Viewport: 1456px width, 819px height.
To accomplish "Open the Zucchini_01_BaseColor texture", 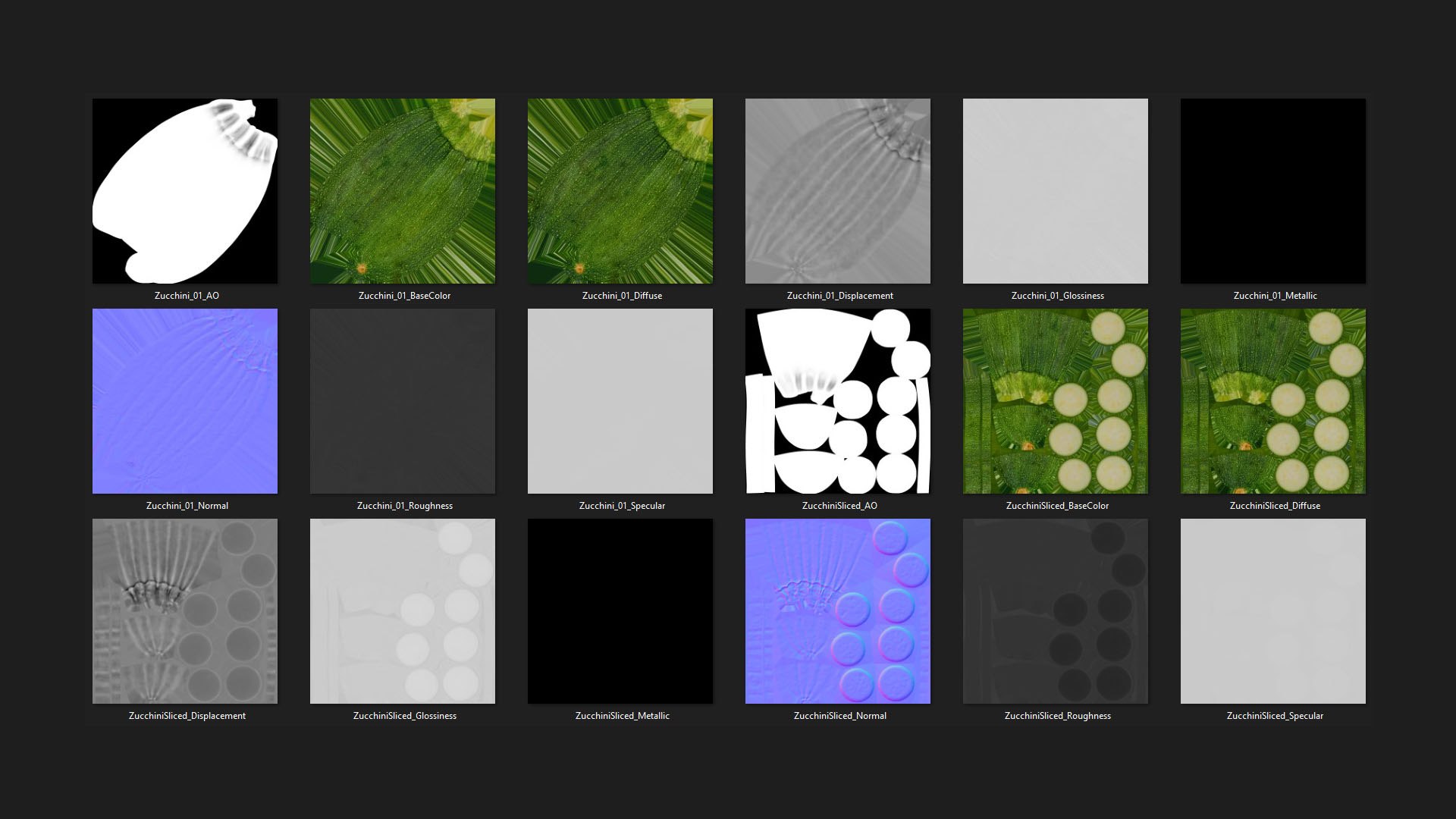I will coord(403,191).
